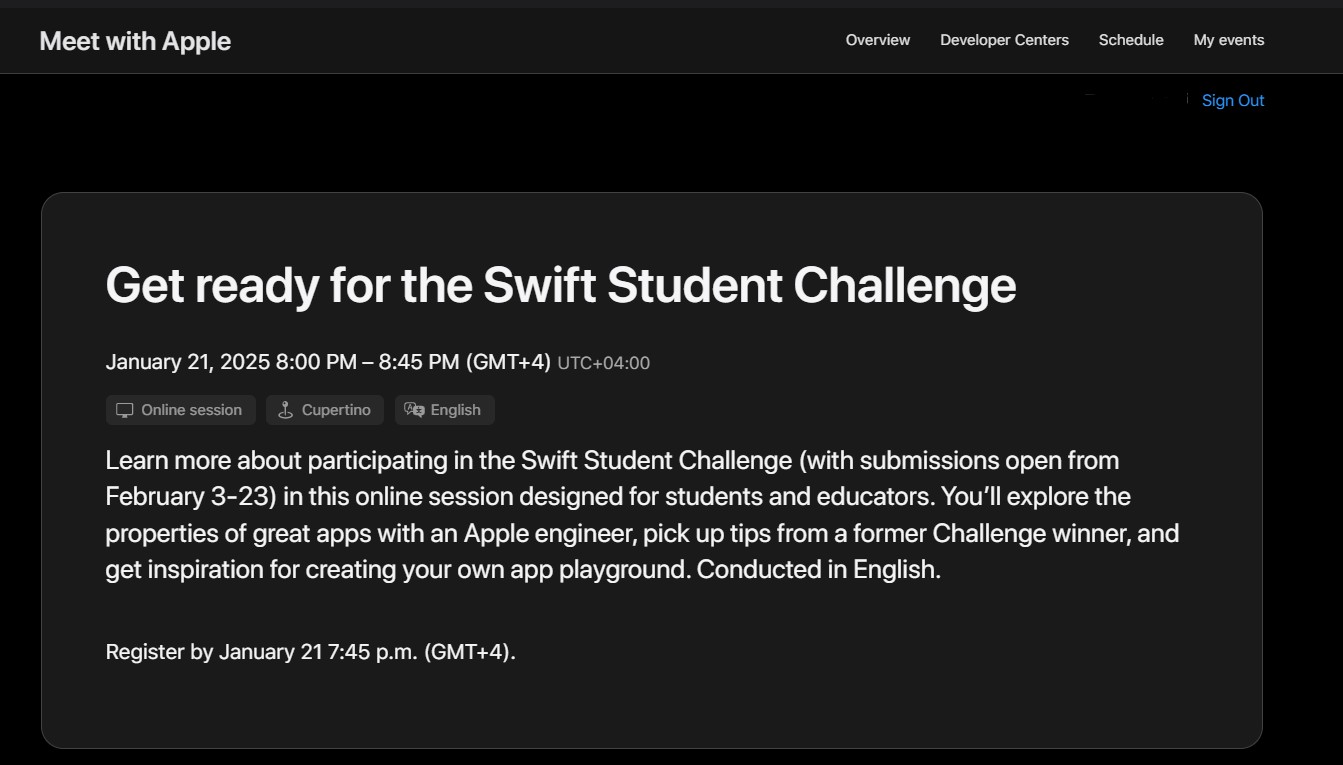1343x765 pixels.
Task: Open the Developer Centers section
Action: 1004,40
